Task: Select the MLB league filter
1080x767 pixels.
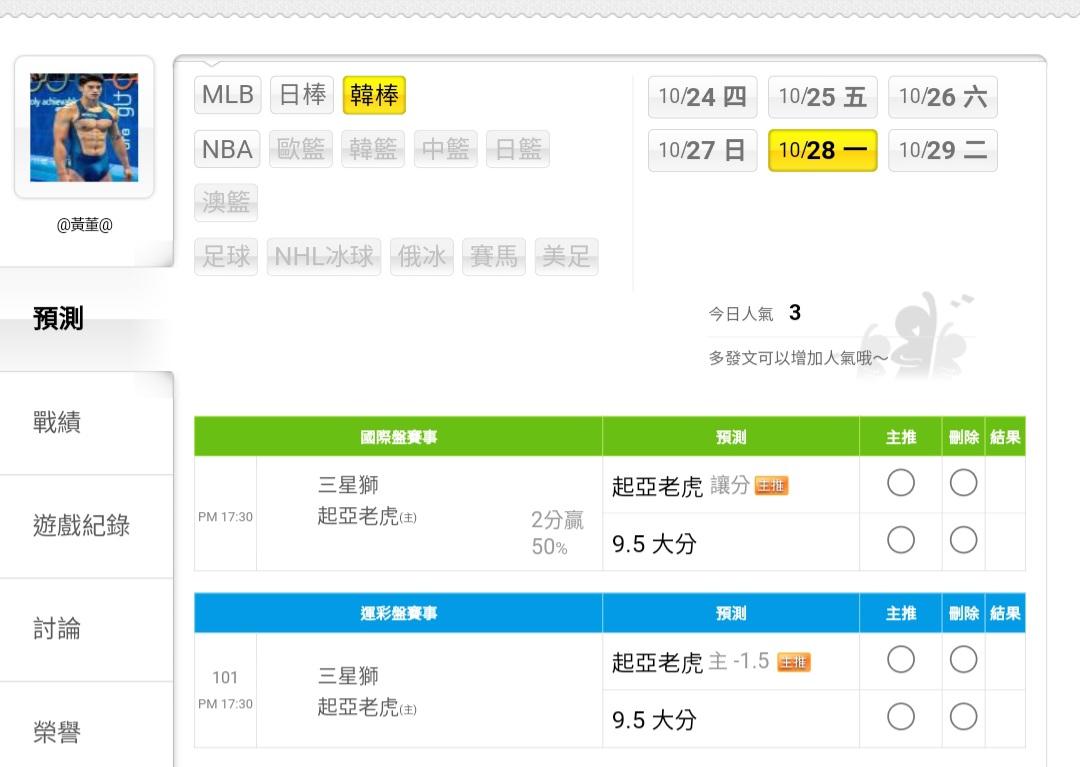Action: [228, 95]
